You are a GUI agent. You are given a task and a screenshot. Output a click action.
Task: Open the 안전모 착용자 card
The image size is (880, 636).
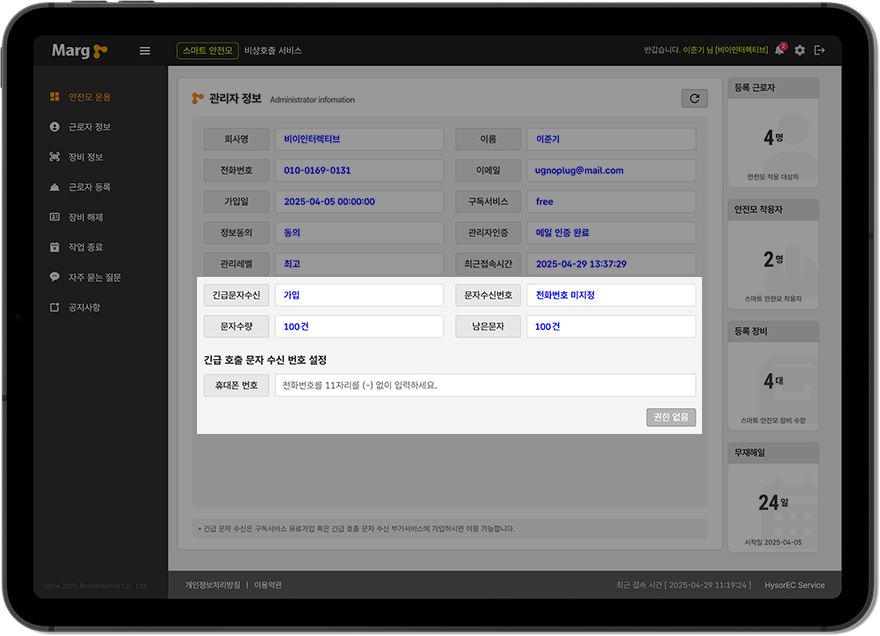[773, 254]
